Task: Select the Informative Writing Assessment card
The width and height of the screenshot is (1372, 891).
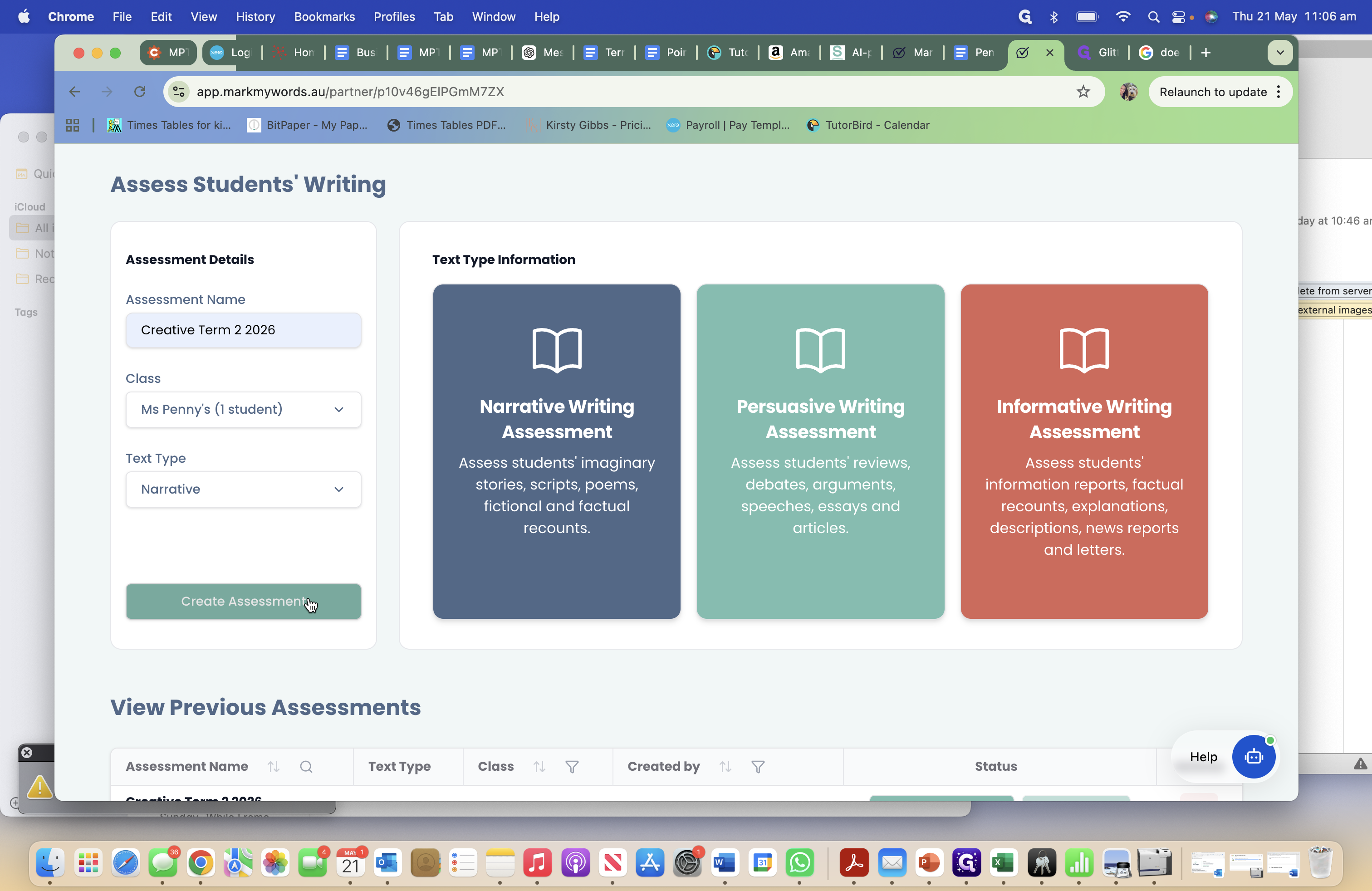Action: [x=1084, y=451]
